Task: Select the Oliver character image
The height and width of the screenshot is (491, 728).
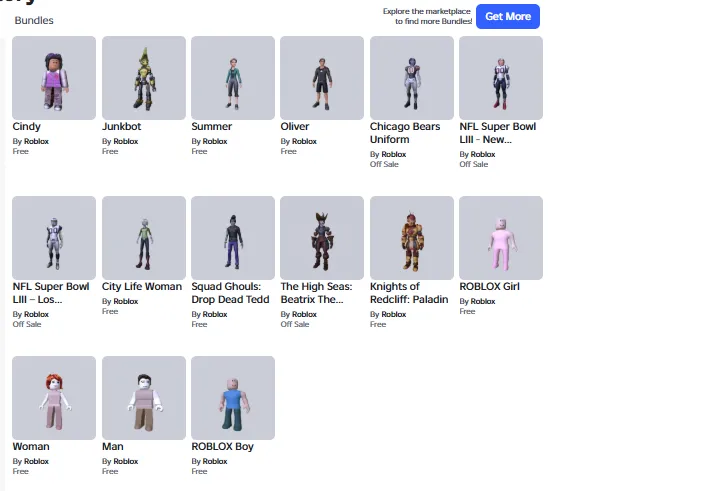Action: (322, 78)
